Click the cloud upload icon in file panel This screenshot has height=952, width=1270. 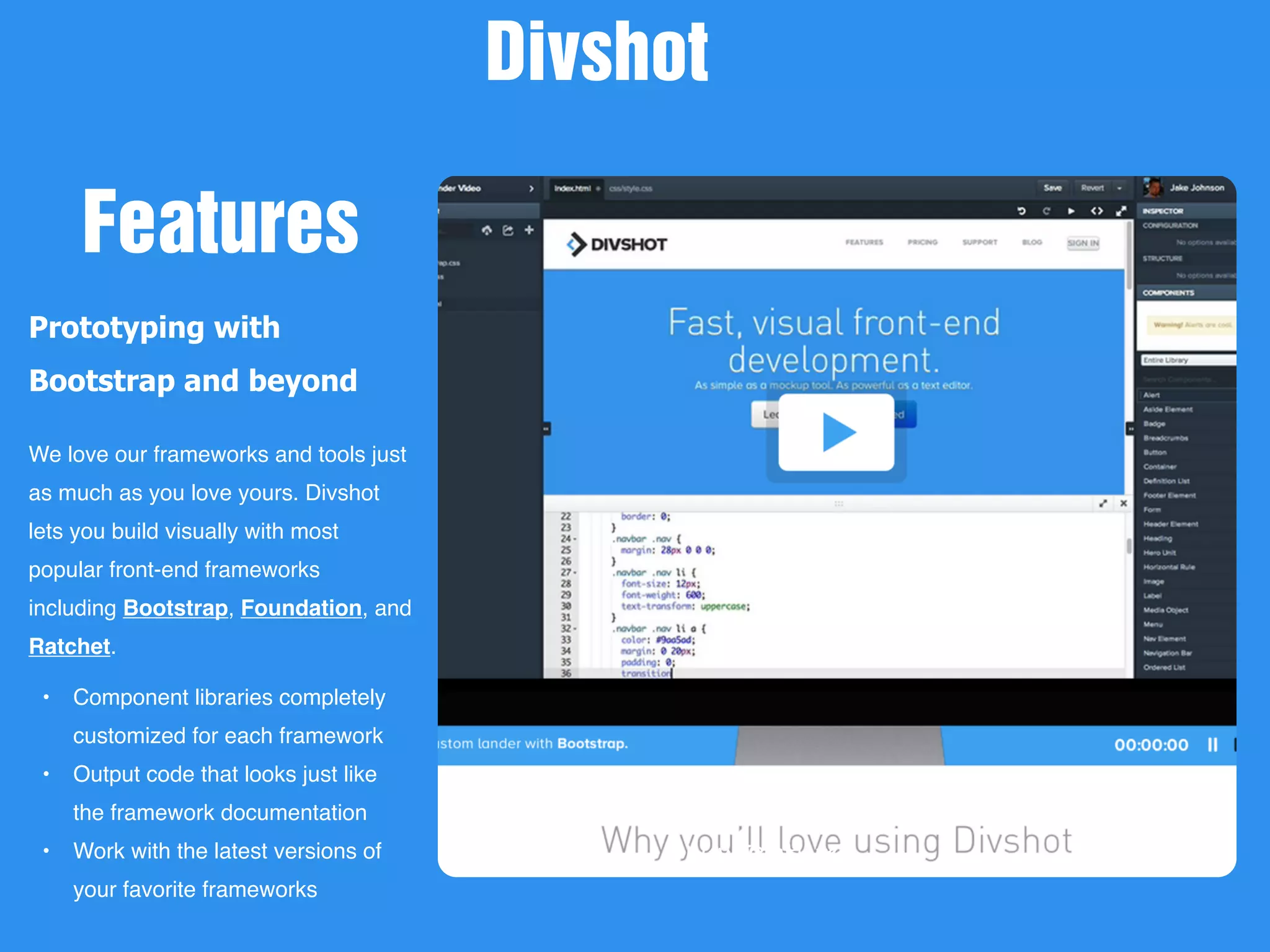(487, 230)
